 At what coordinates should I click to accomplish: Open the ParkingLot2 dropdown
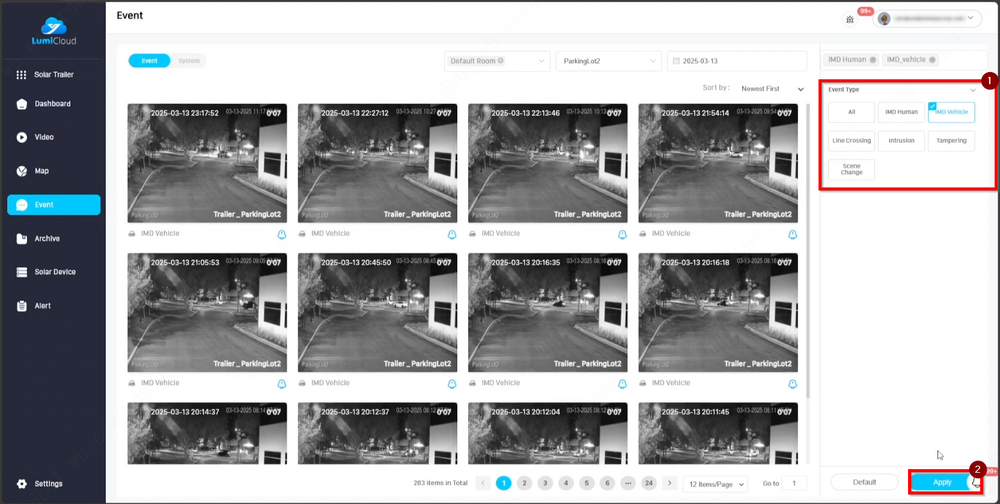click(x=606, y=61)
